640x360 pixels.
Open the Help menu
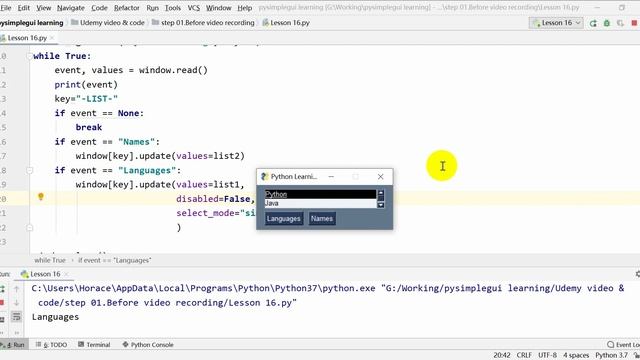pos(244,8)
